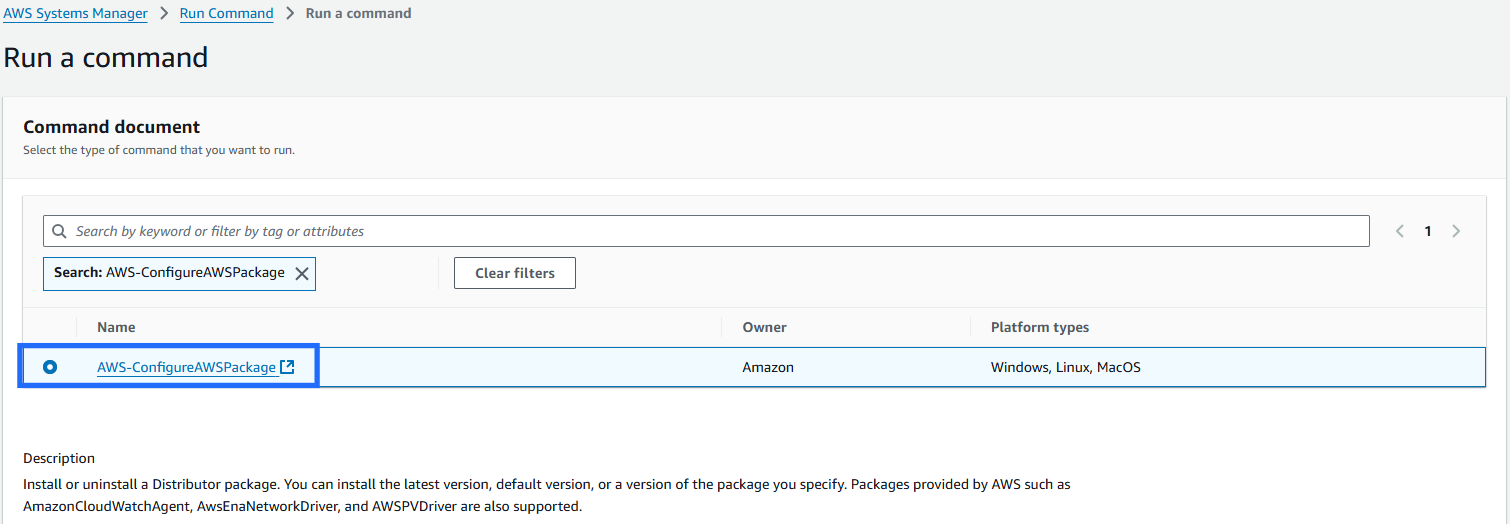The height and width of the screenshot is (524, 1510).
Task: Select the AWS-ConfigureAWSPackage radio button
Action: [50, 367]
